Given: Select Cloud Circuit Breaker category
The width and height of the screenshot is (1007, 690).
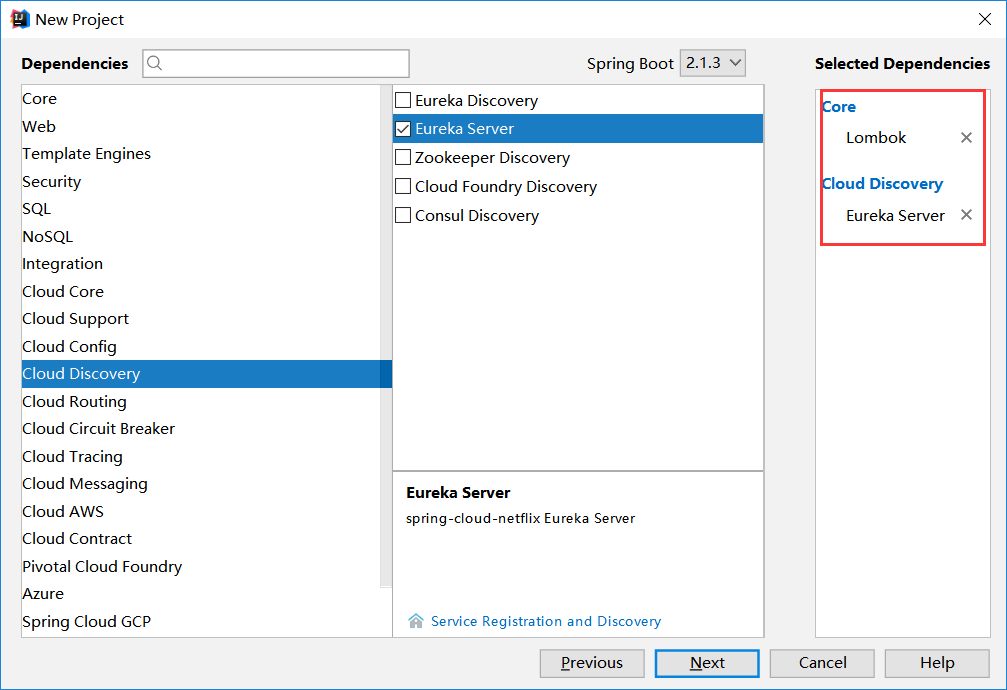Looking at the screenshot, I should coord(200,429).
